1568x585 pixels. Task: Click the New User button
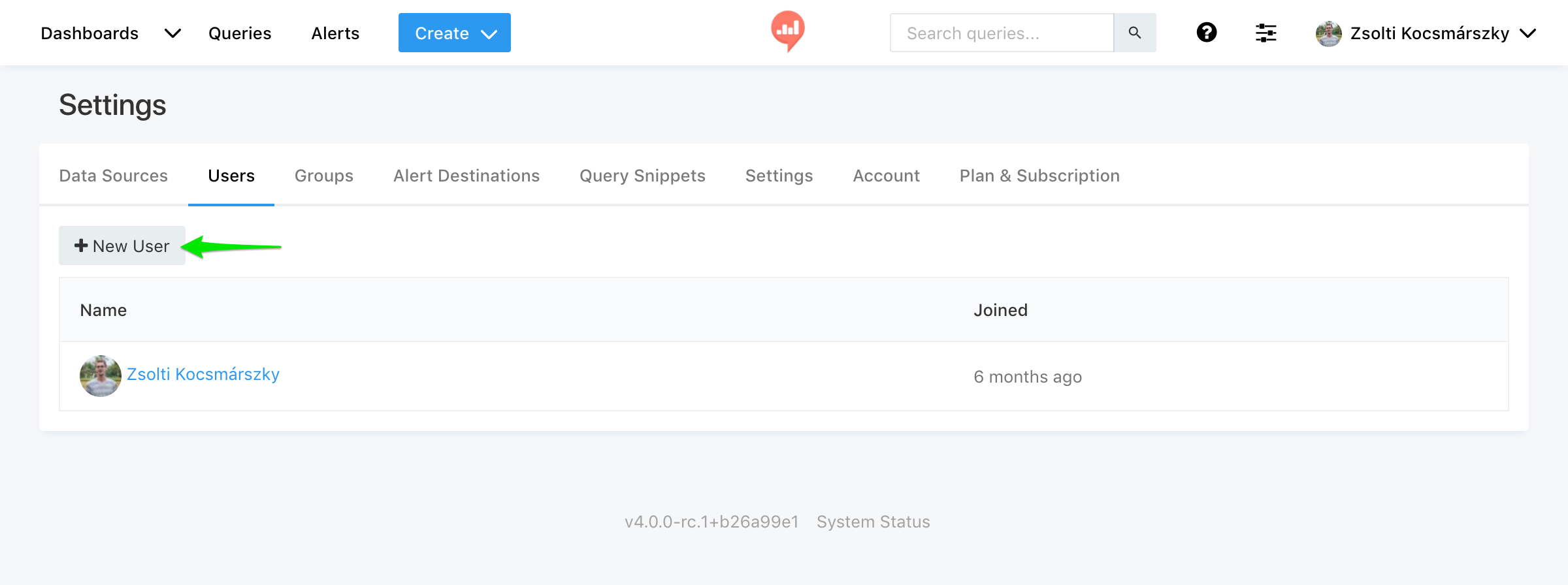point(122,245)
